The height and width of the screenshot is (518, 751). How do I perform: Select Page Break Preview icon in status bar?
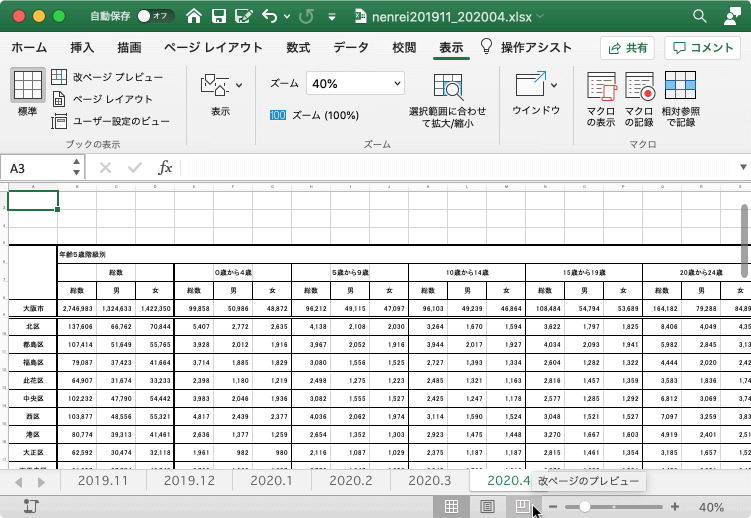pos(523,507)
